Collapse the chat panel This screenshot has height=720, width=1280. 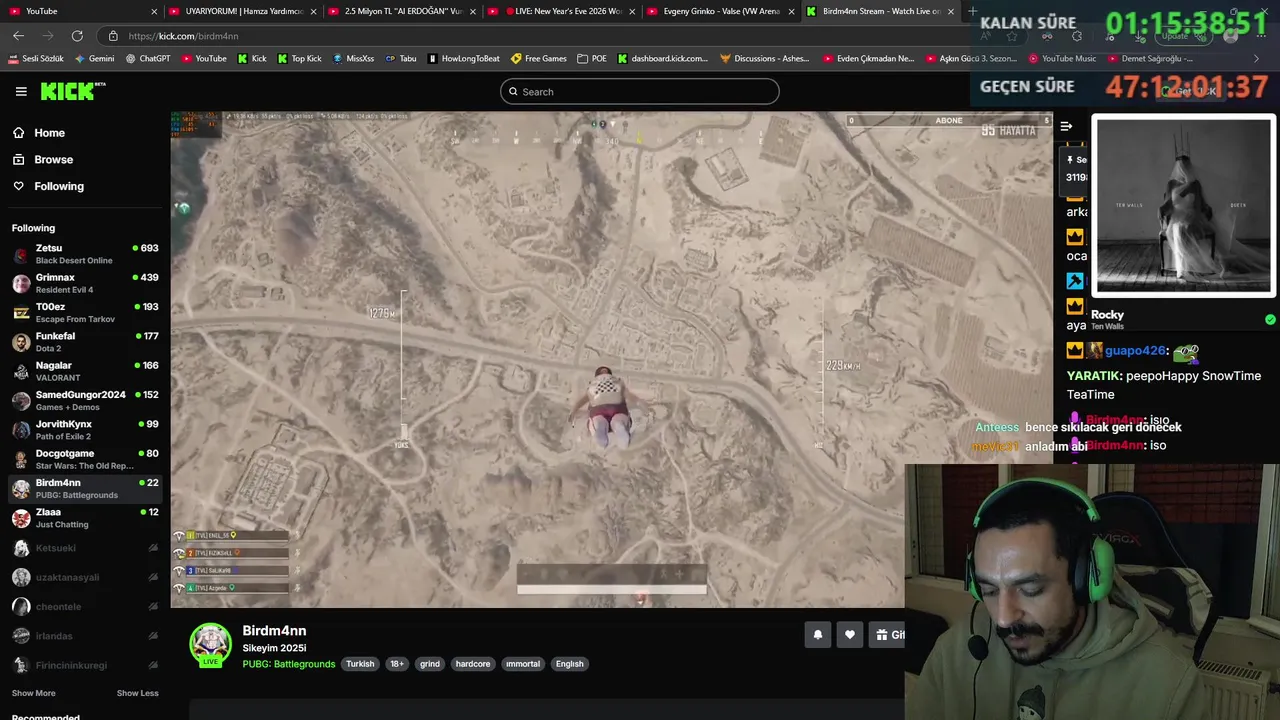pyautogui.click(x=1066, y=126)
